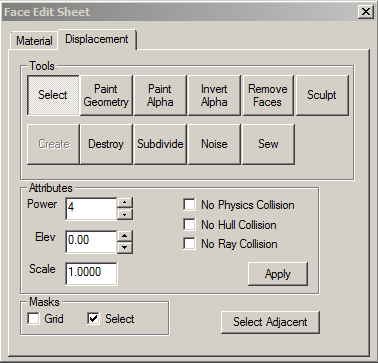Check the No Ray Collision option
Screen dimensions: 378x363
[189, 244]
